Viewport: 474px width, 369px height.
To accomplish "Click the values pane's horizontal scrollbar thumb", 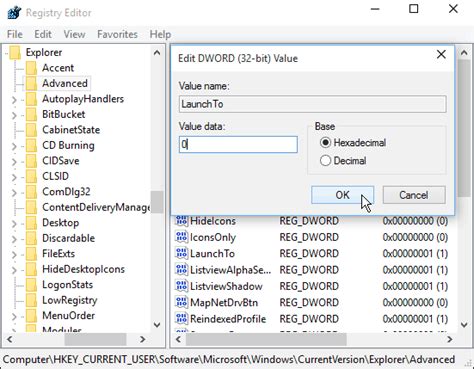I will pos(266,340).
